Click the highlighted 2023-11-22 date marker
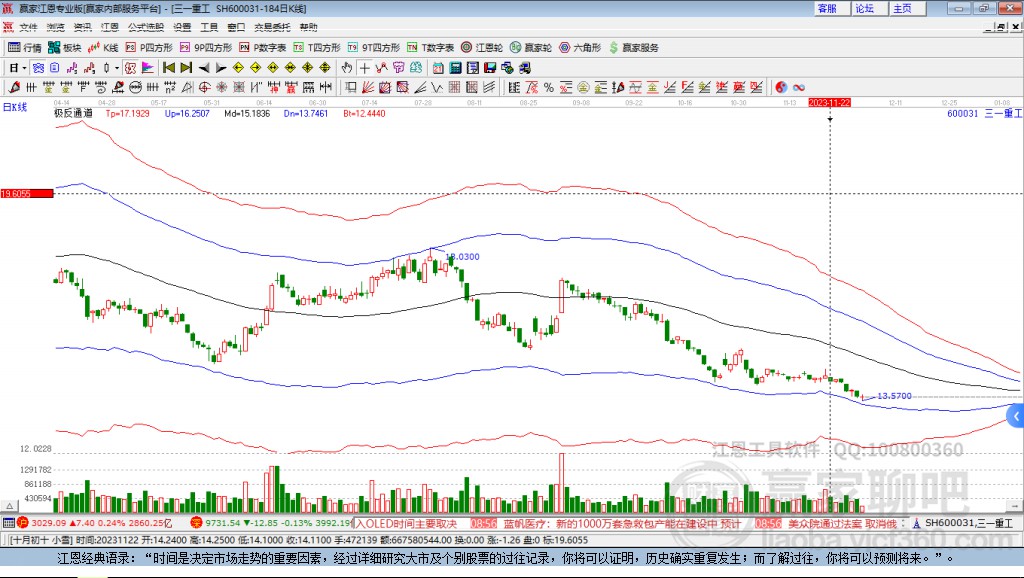1024x578 pixels. tap(829, 102)
